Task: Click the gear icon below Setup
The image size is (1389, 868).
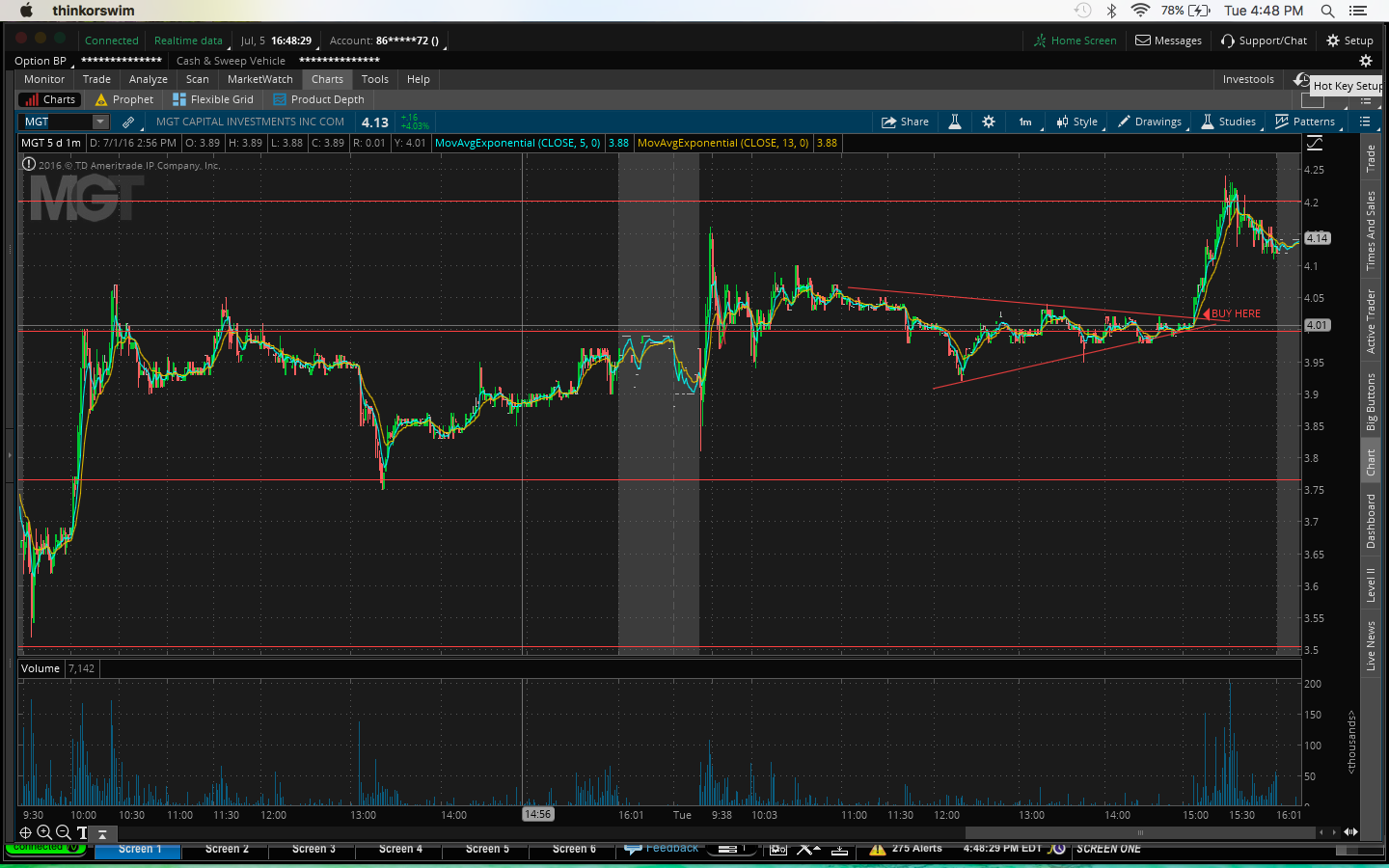Action: tap(1365, 61)
